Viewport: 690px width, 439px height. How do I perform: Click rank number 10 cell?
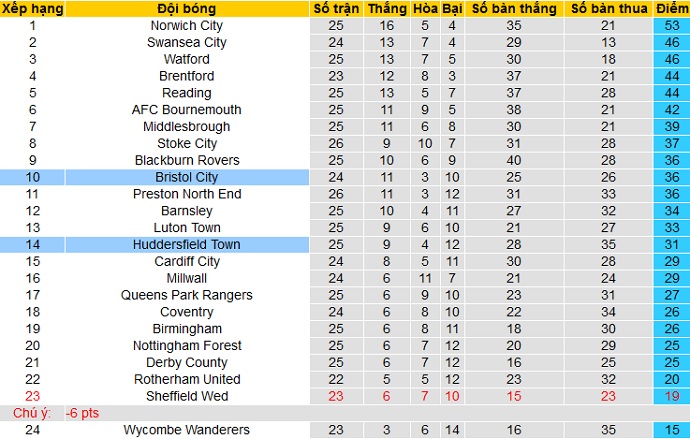pyautogui.click(x=32, y=177)
